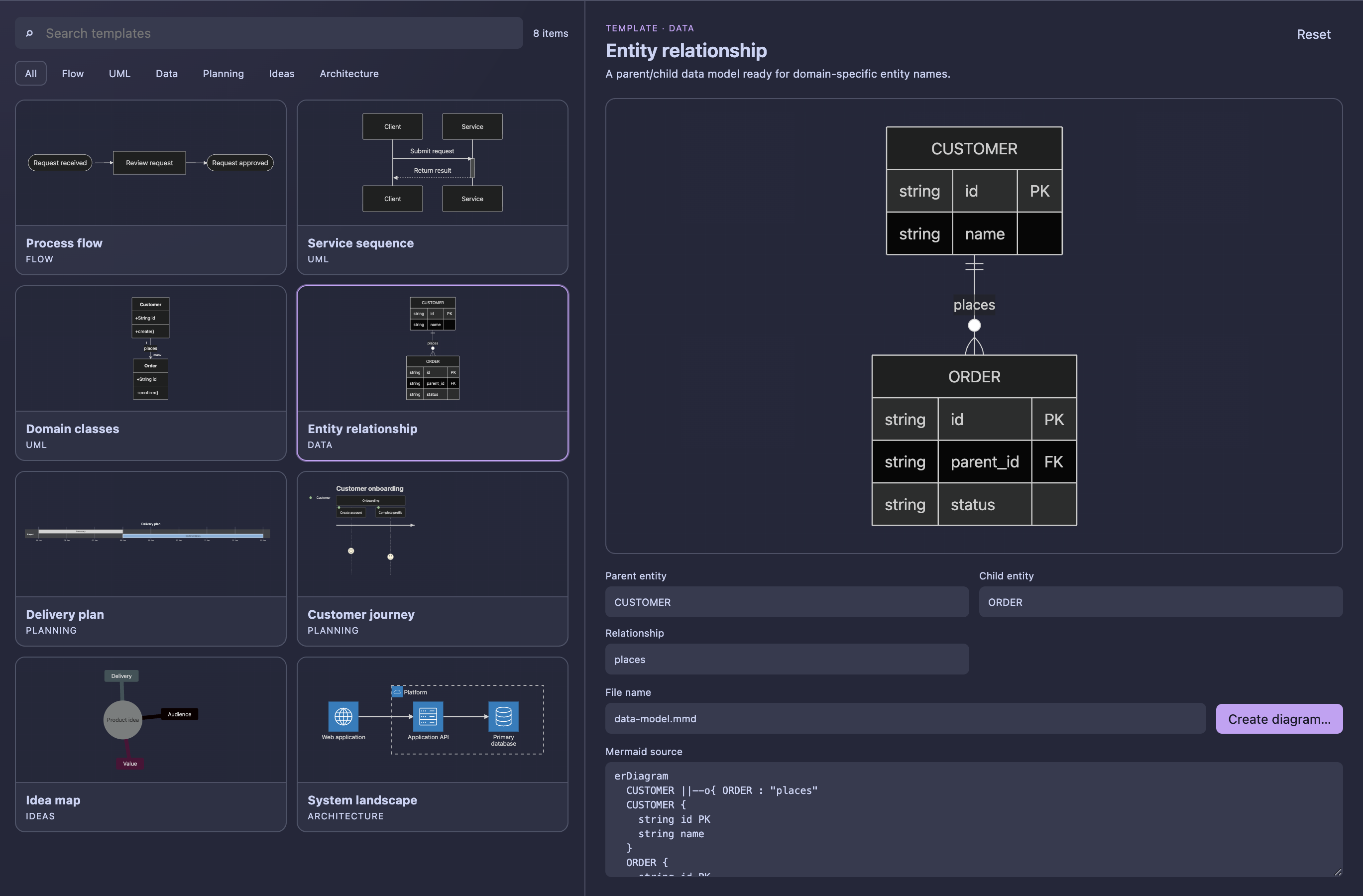Open the Idea map template card

[x=151, y=744]
